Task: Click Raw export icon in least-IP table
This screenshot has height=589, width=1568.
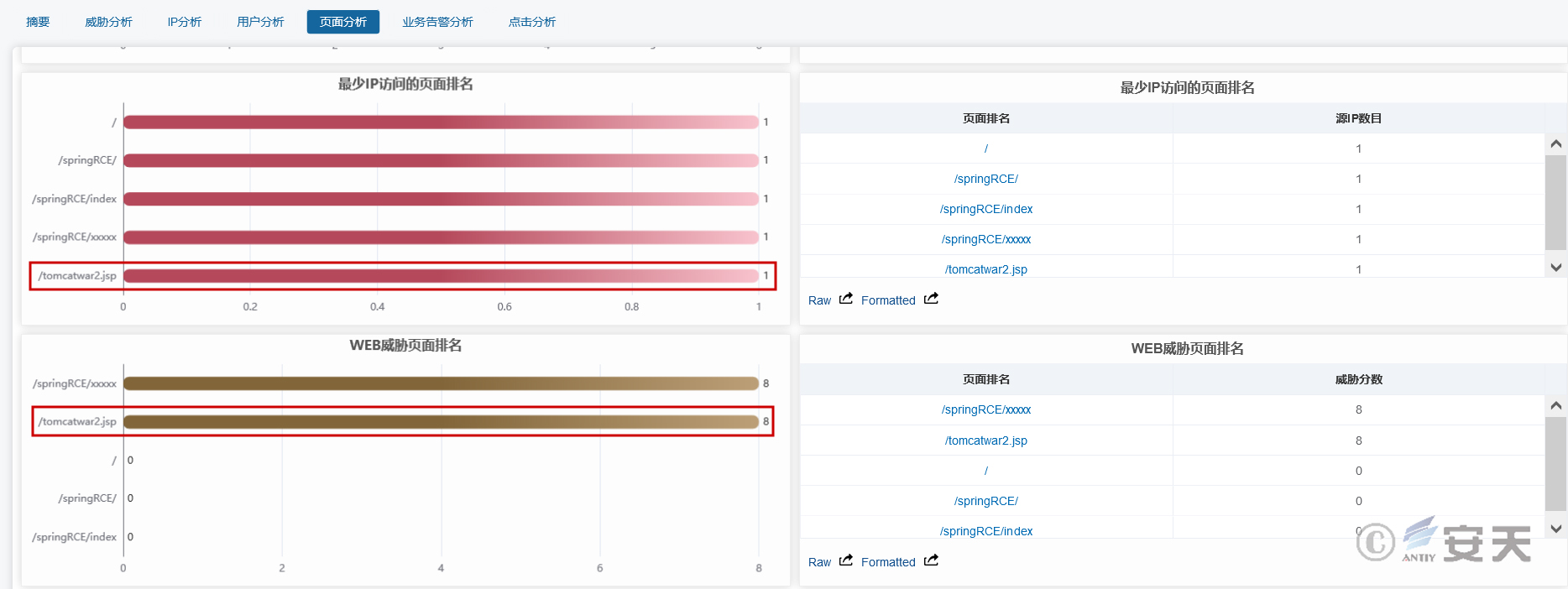Action: (x=846, y=299)
